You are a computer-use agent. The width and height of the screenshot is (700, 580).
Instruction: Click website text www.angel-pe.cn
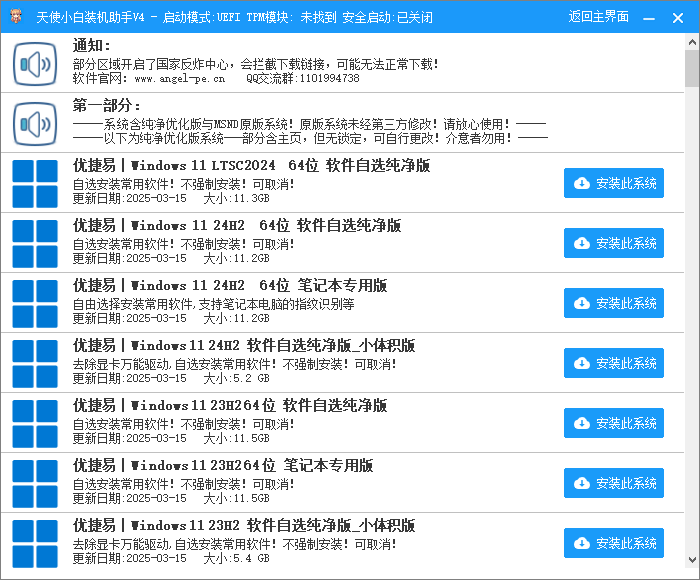click(x=179, y=79)
